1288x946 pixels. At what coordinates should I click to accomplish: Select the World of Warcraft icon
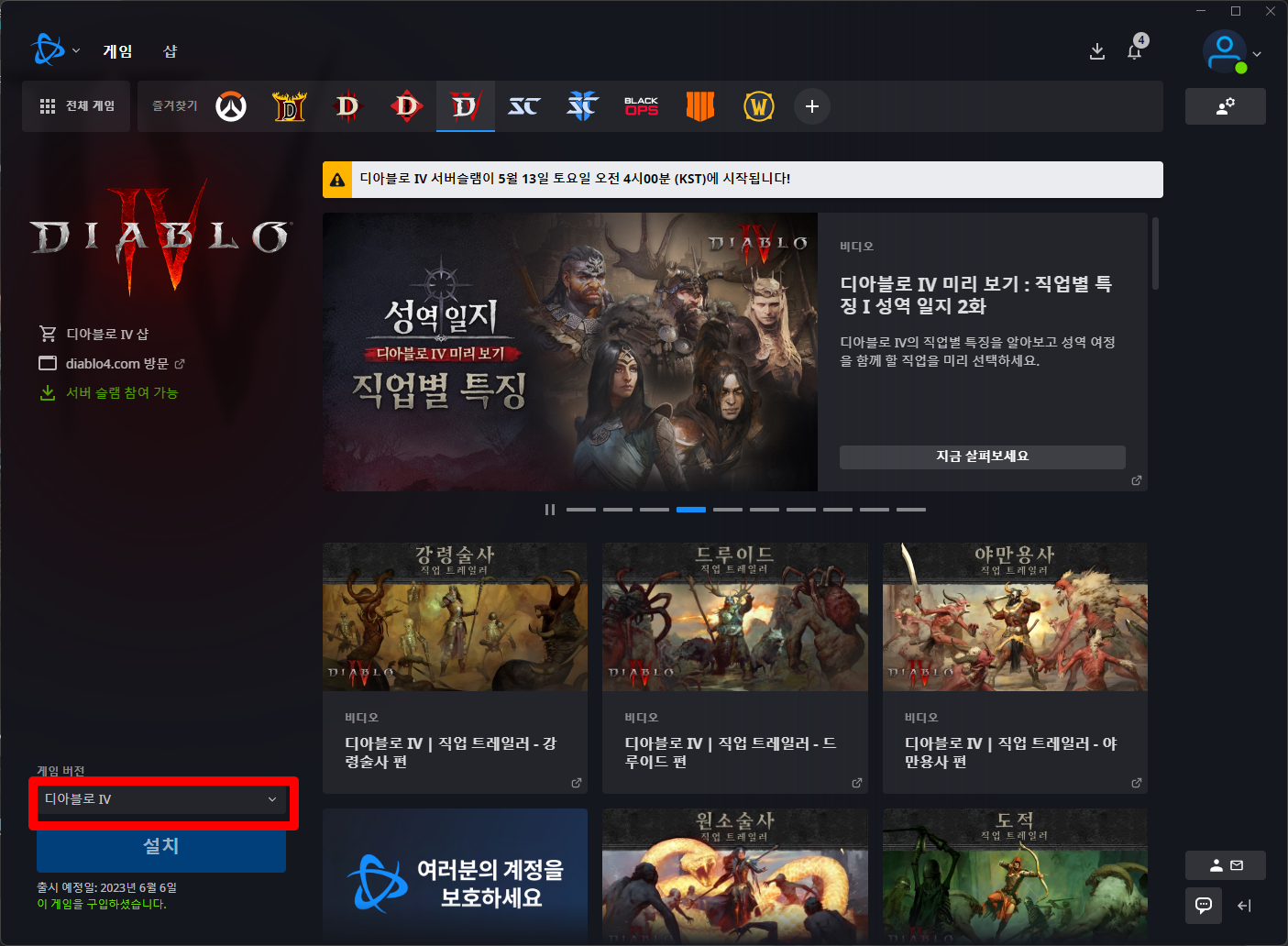tap(759, 106)
